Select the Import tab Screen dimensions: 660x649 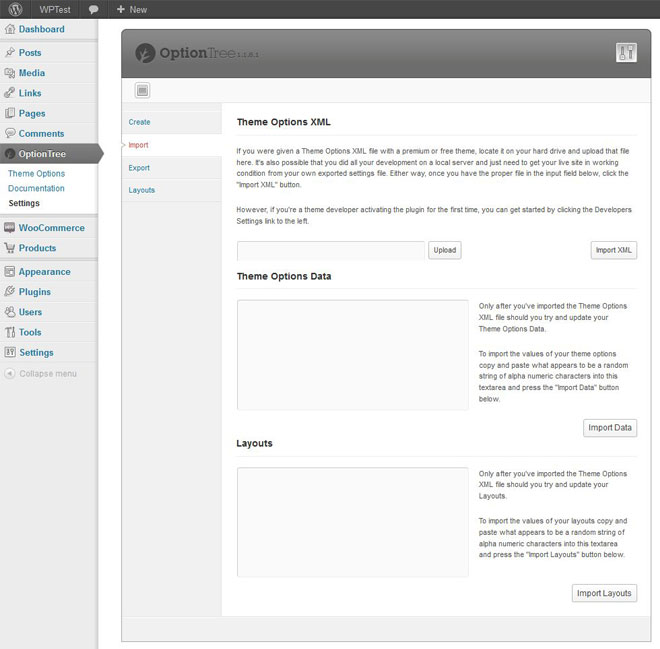tap(138, 145)
